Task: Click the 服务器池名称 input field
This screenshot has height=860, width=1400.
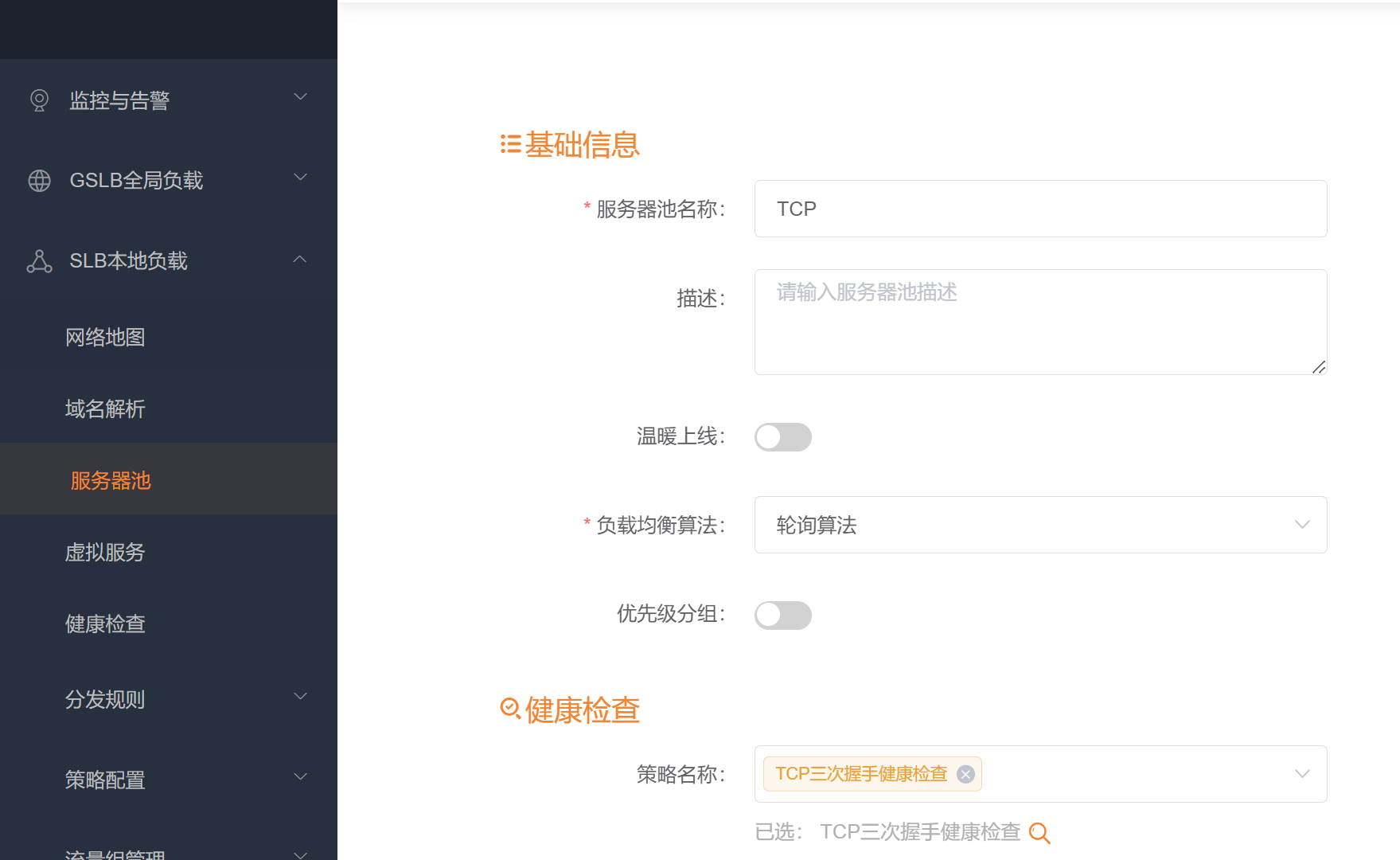Action: pyautogui.click(x=1039, y=209)
